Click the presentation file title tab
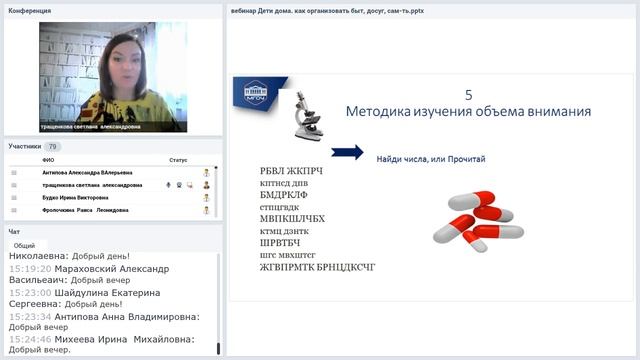 327,11
